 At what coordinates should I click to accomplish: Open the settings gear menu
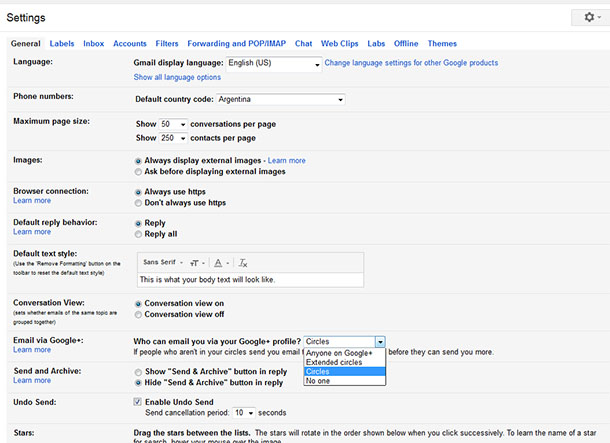pyautogui.click(x=591, y=17)
